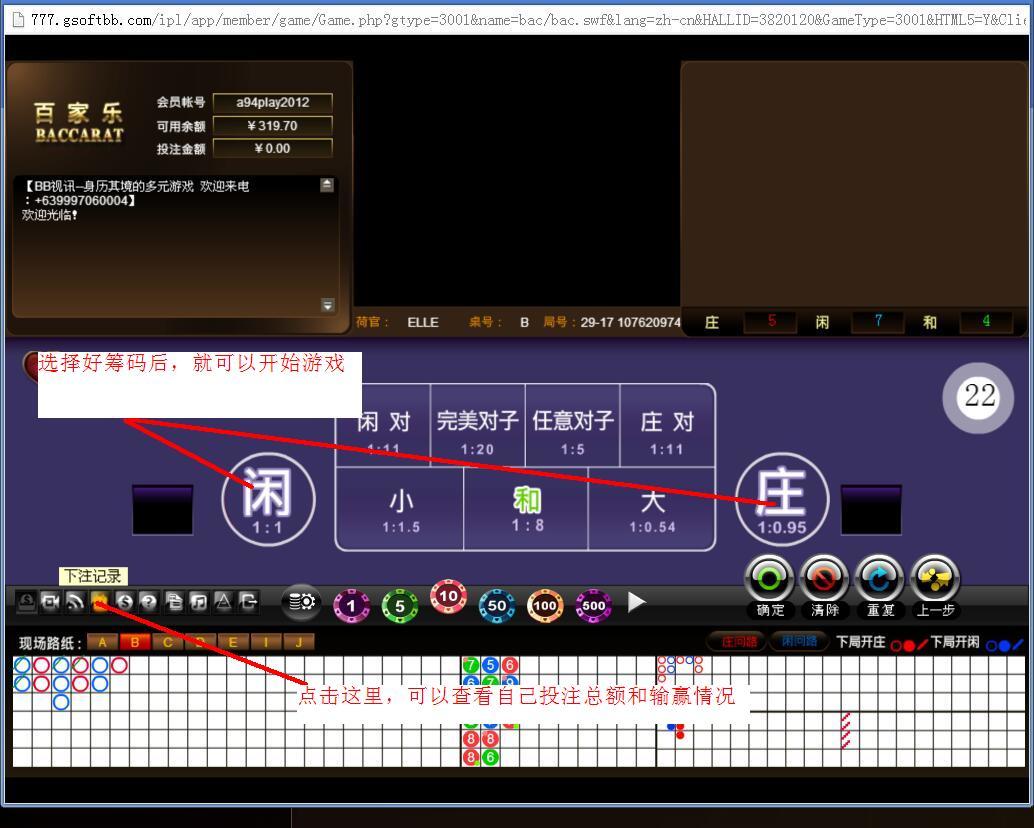
Task: Click the tie count 4
Action: (986, 321)
